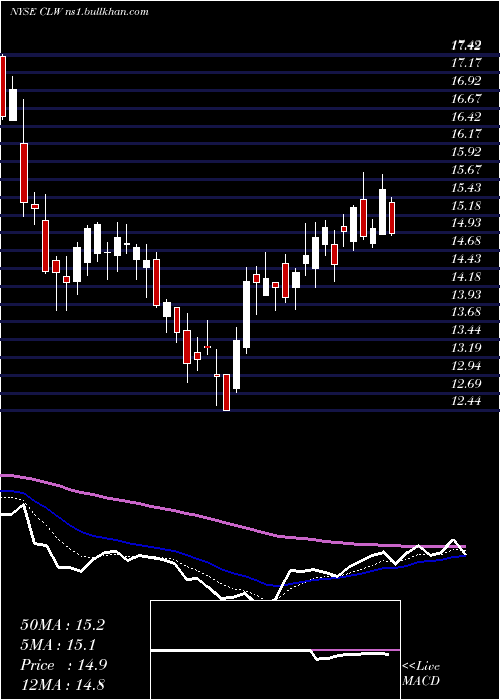
Task: Click the 16.67 price axis label
Action: coord(466,99)
